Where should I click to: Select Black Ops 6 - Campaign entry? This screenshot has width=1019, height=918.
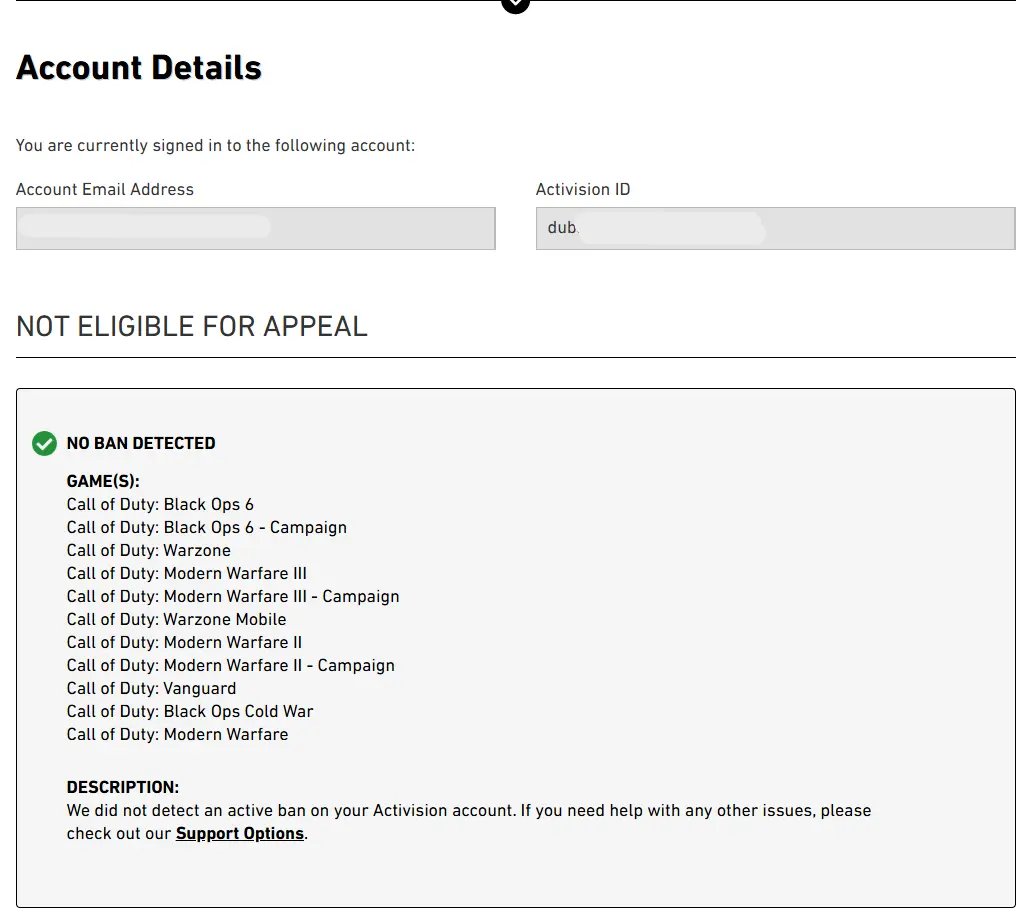[207, 527]
